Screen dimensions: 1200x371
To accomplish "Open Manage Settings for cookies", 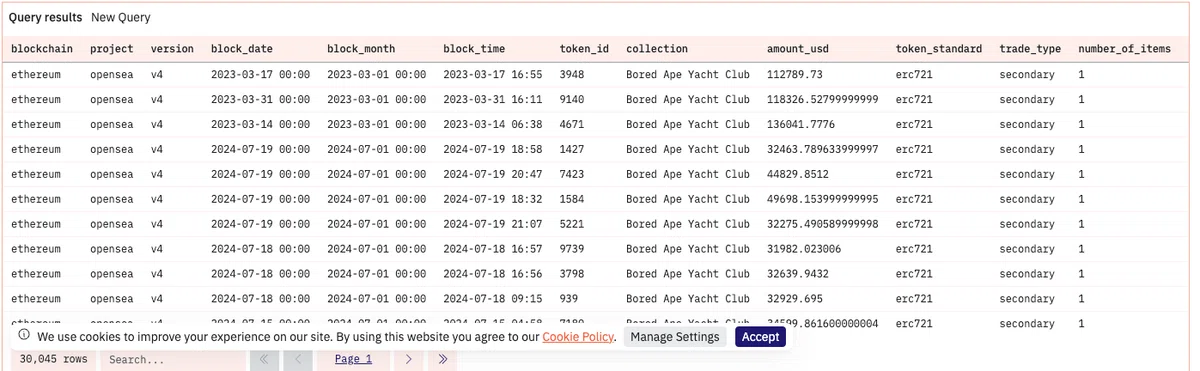I will [675, 337].
